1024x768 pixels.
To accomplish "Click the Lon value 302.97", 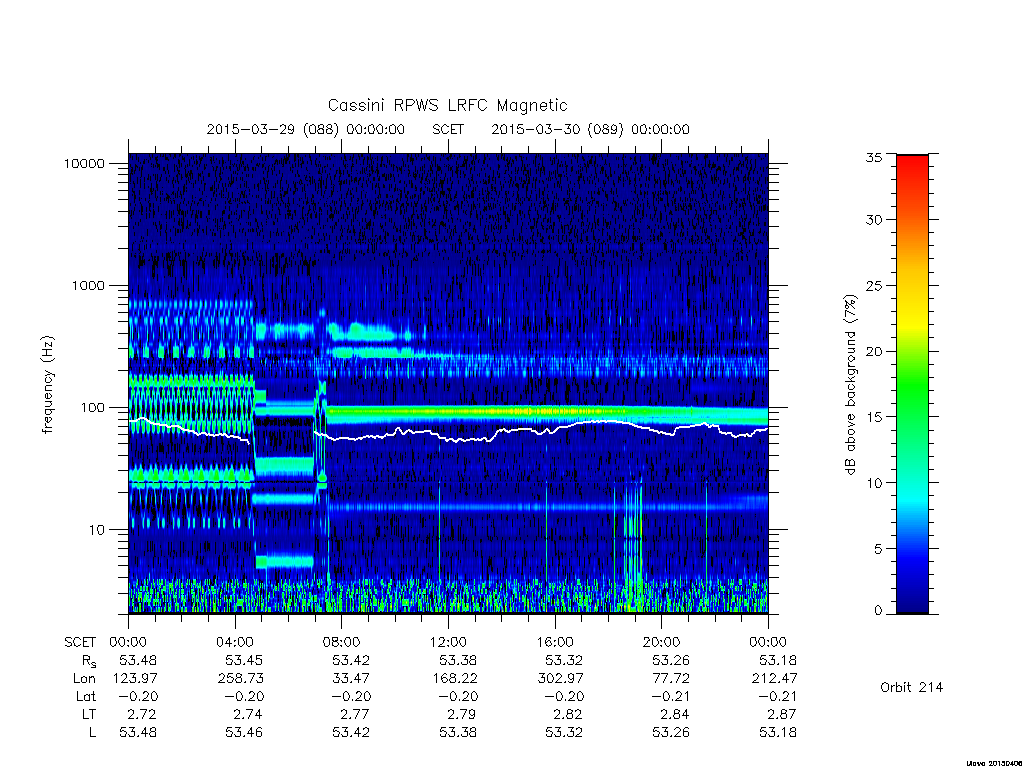I will [x=560, y=679].
